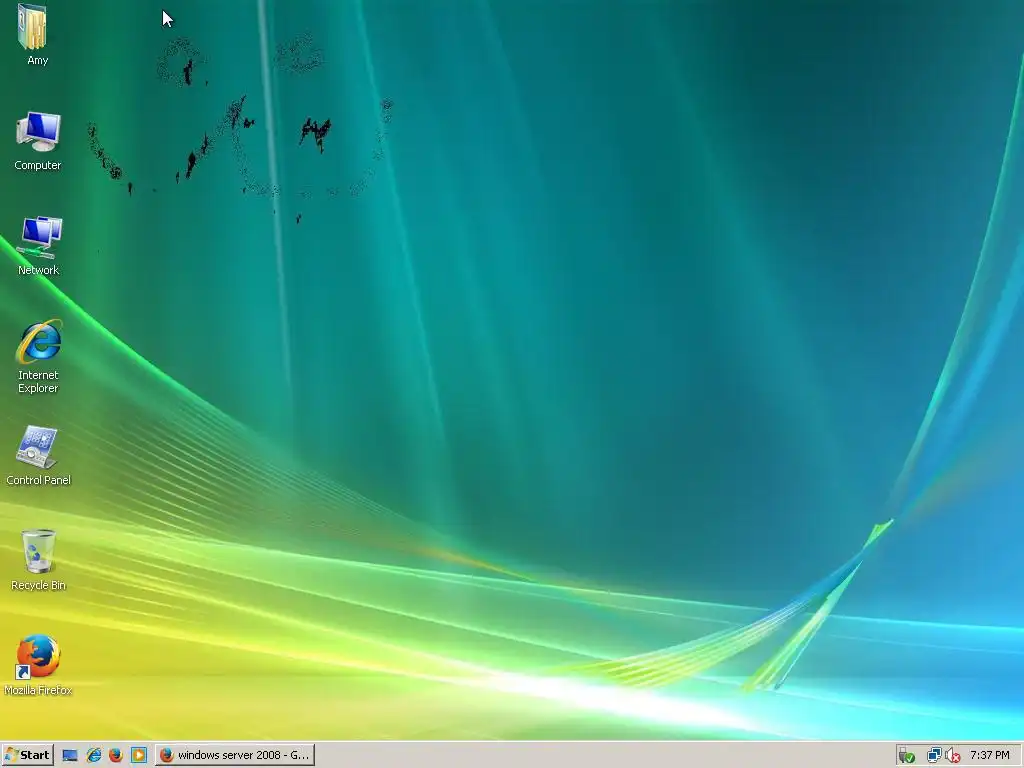Open the Start menu

click(x=27, y=755)
